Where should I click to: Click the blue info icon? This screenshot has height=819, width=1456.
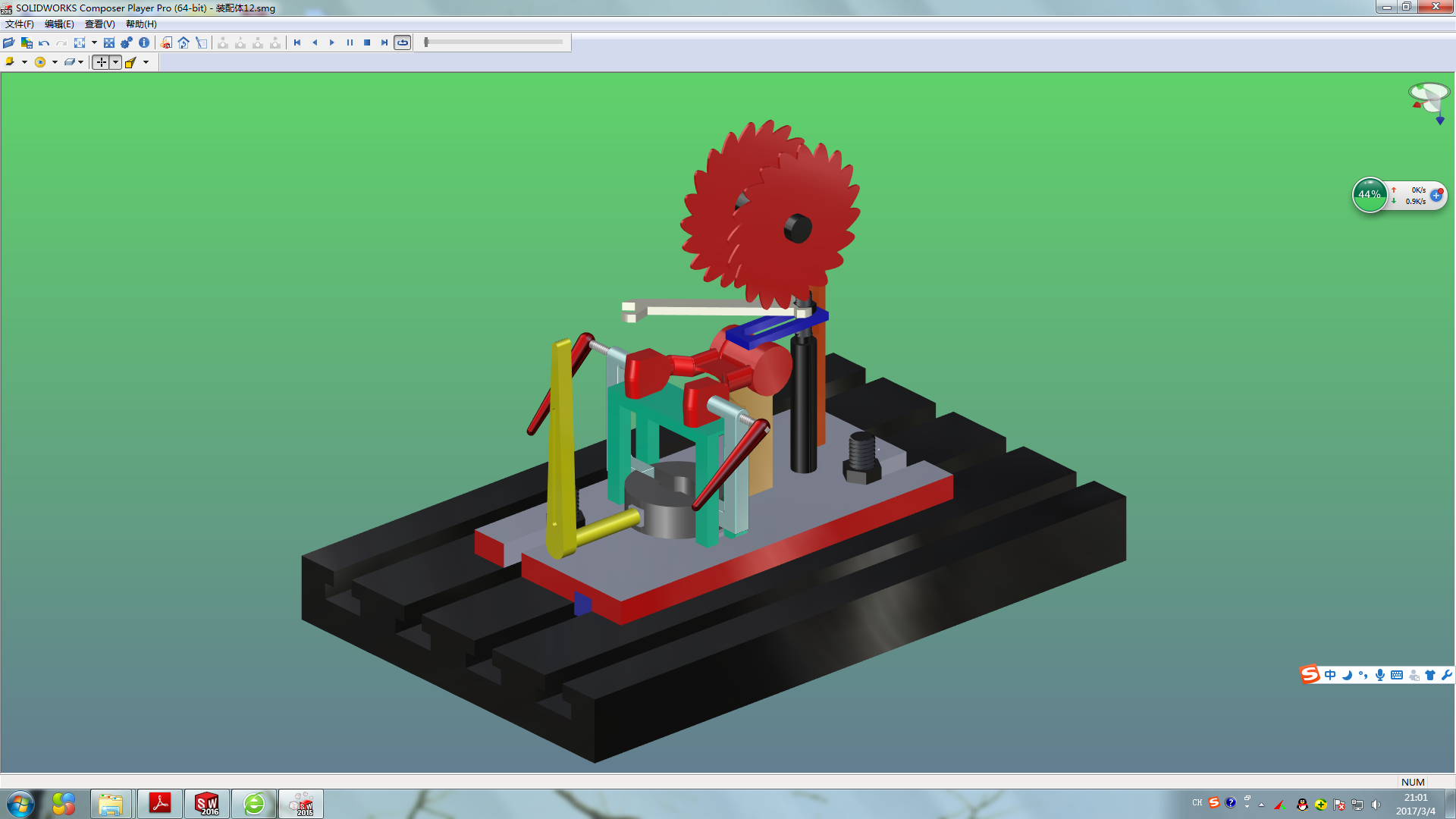pyautogui.click(x=144, y=42)
